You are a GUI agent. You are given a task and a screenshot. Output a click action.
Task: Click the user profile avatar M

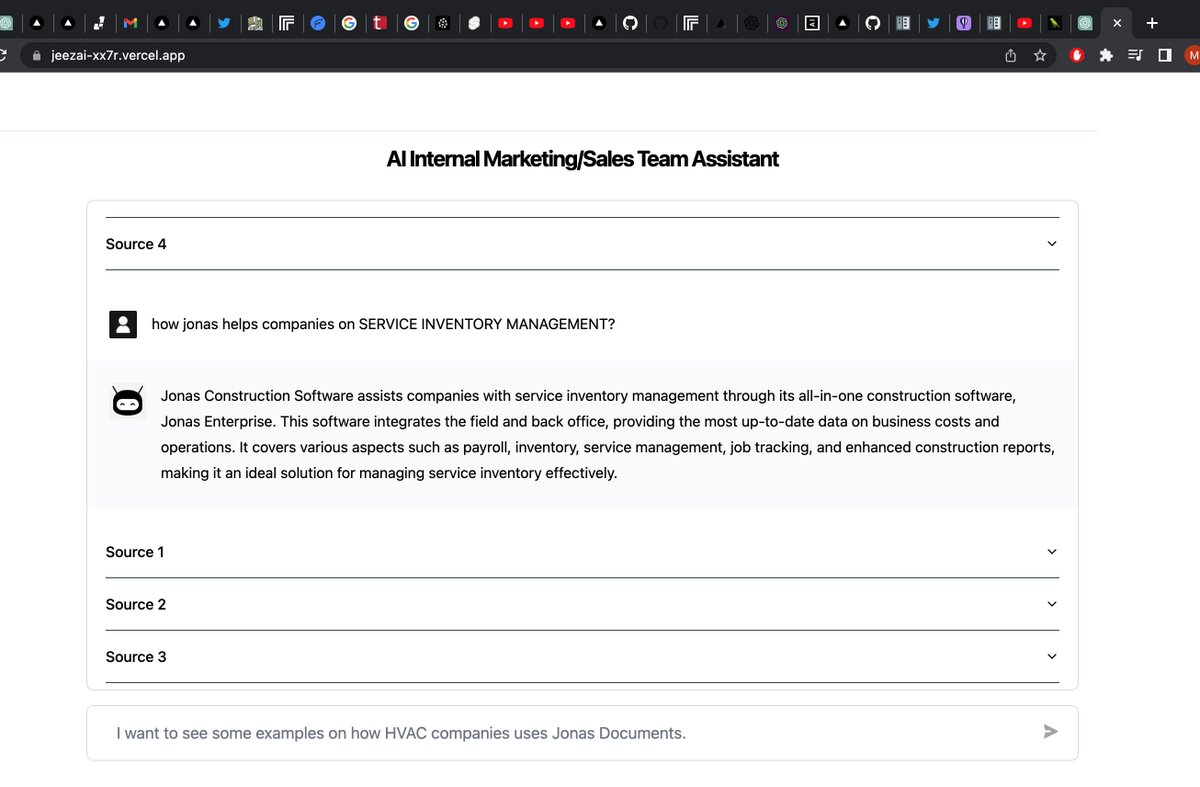pyautogui.click(x=1192, y=56)
